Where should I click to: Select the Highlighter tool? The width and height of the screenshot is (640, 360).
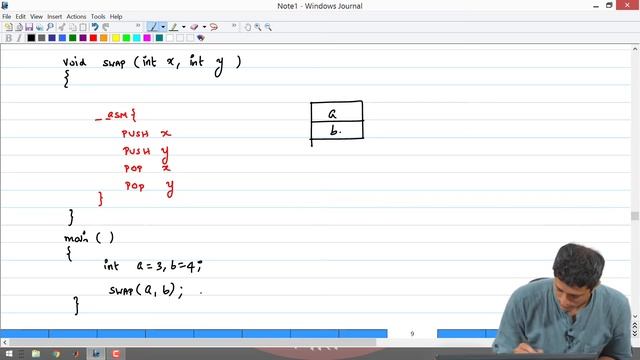173,27
